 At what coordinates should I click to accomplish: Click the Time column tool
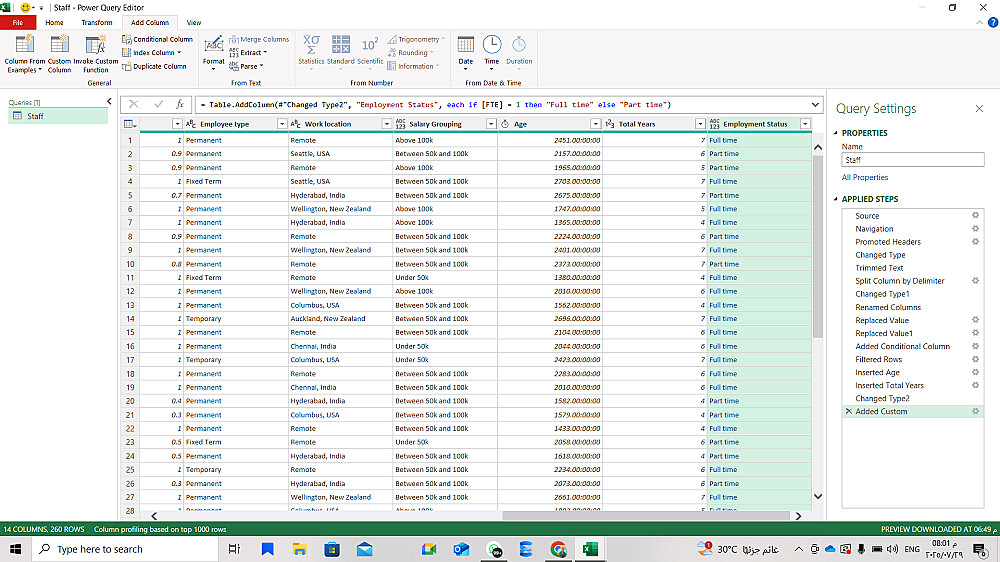(492, 52)
